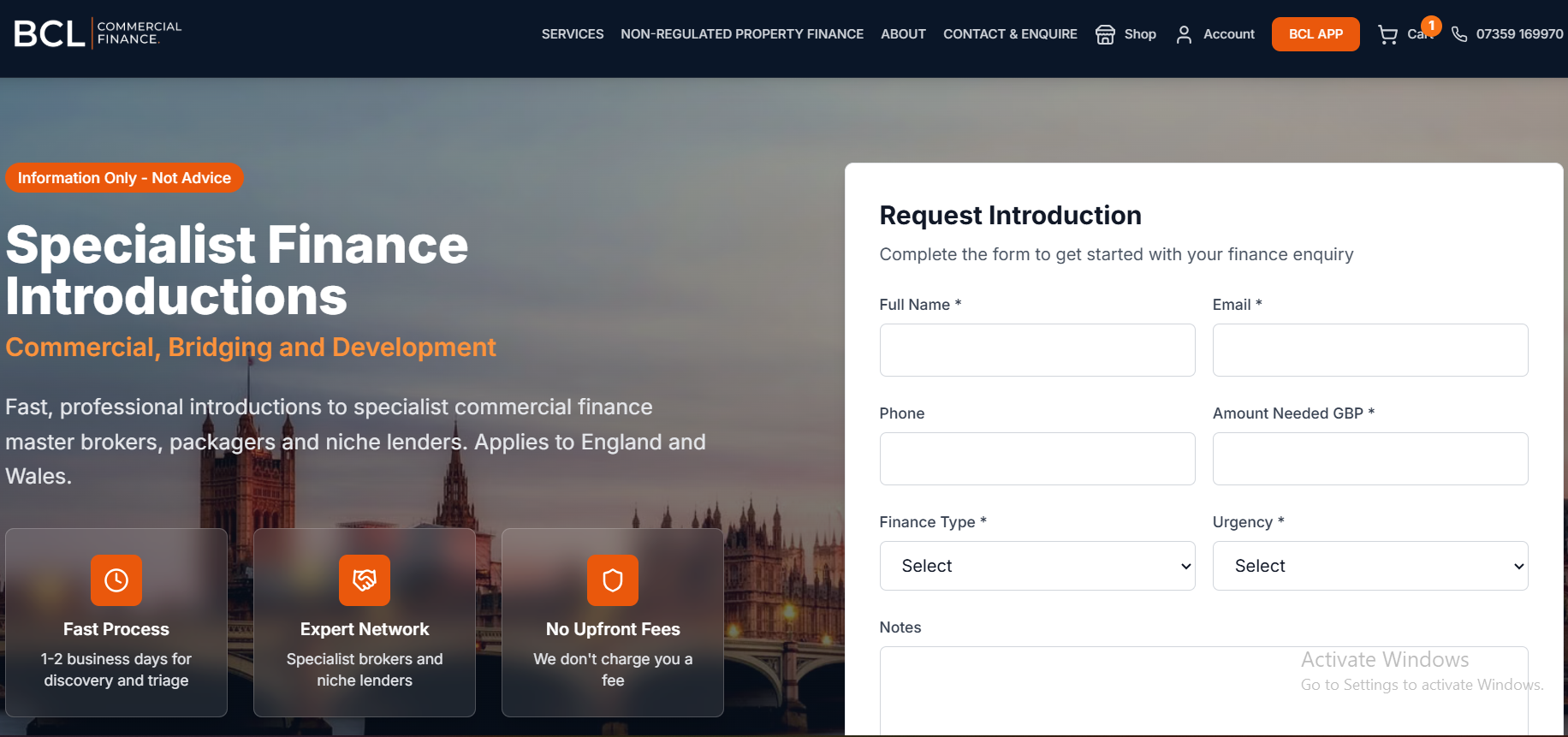The width and height of the screenshot is (1568, 737).
Task: Focus the Phone input field
Action: (x=1037, y=459)
